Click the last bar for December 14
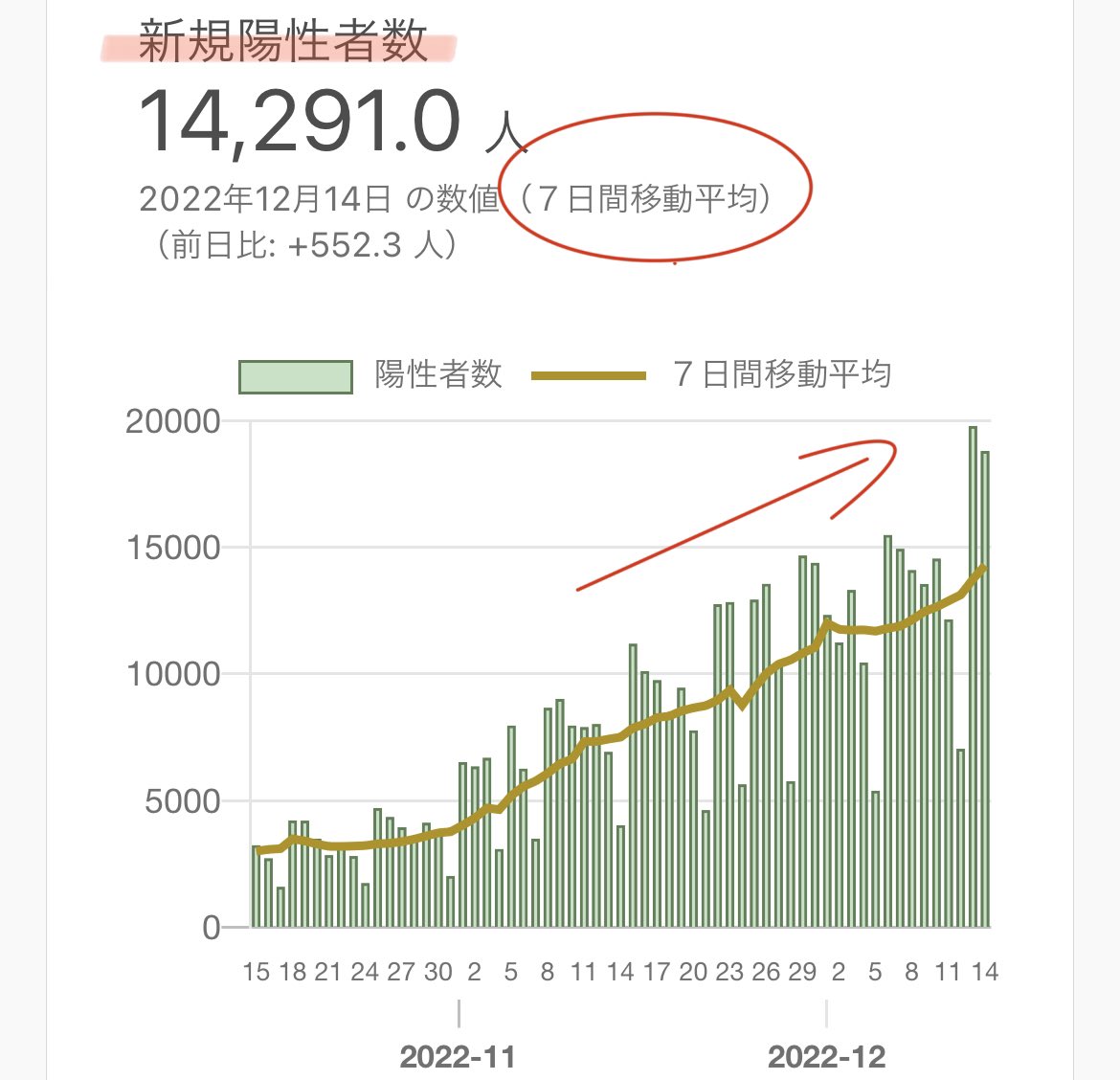This screenshot has height=1080, width=1120. point(985,689)
